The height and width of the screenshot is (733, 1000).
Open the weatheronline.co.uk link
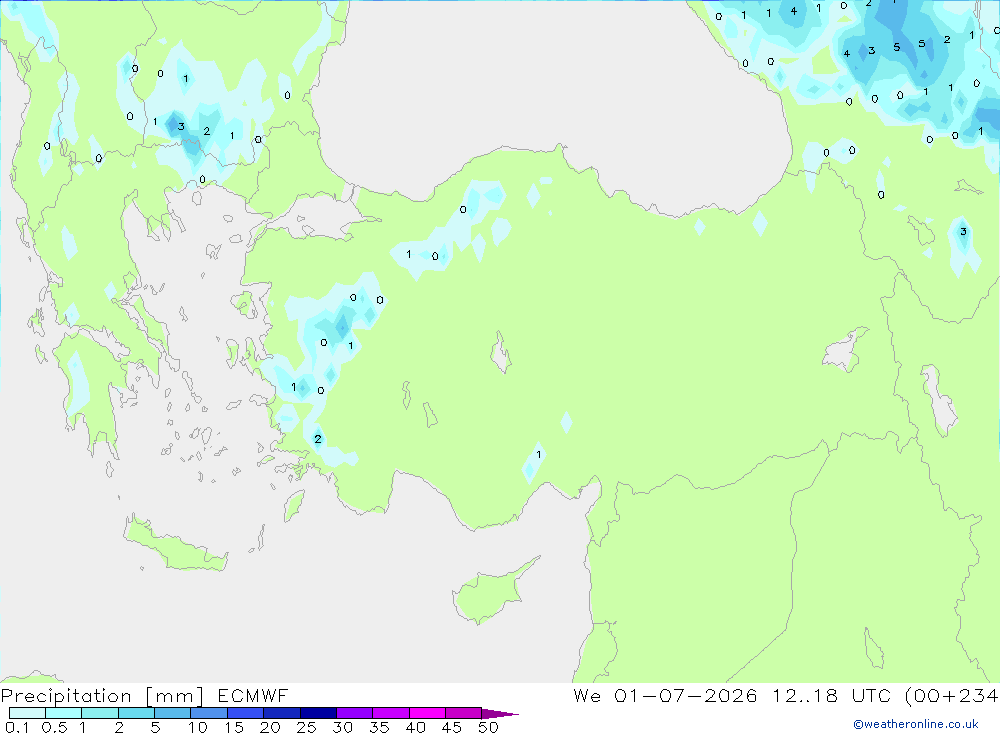(916, 724)
